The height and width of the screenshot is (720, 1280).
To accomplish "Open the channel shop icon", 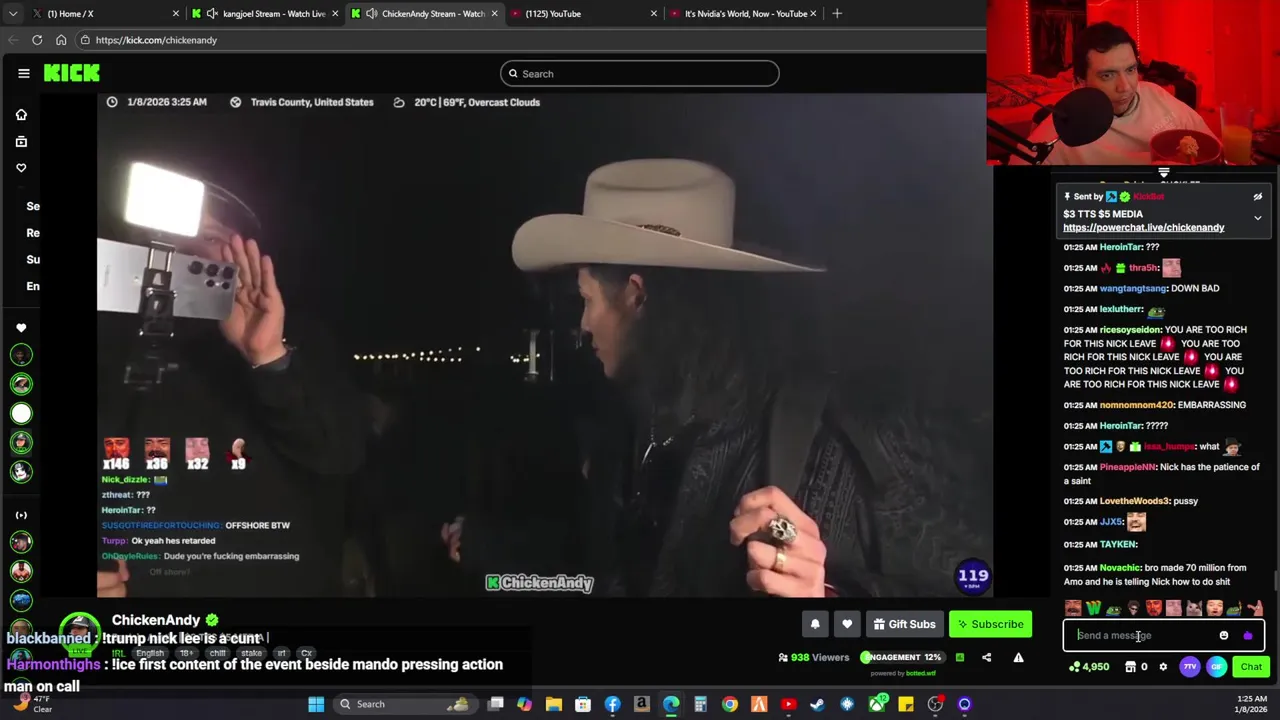I will coord(1131,667).
